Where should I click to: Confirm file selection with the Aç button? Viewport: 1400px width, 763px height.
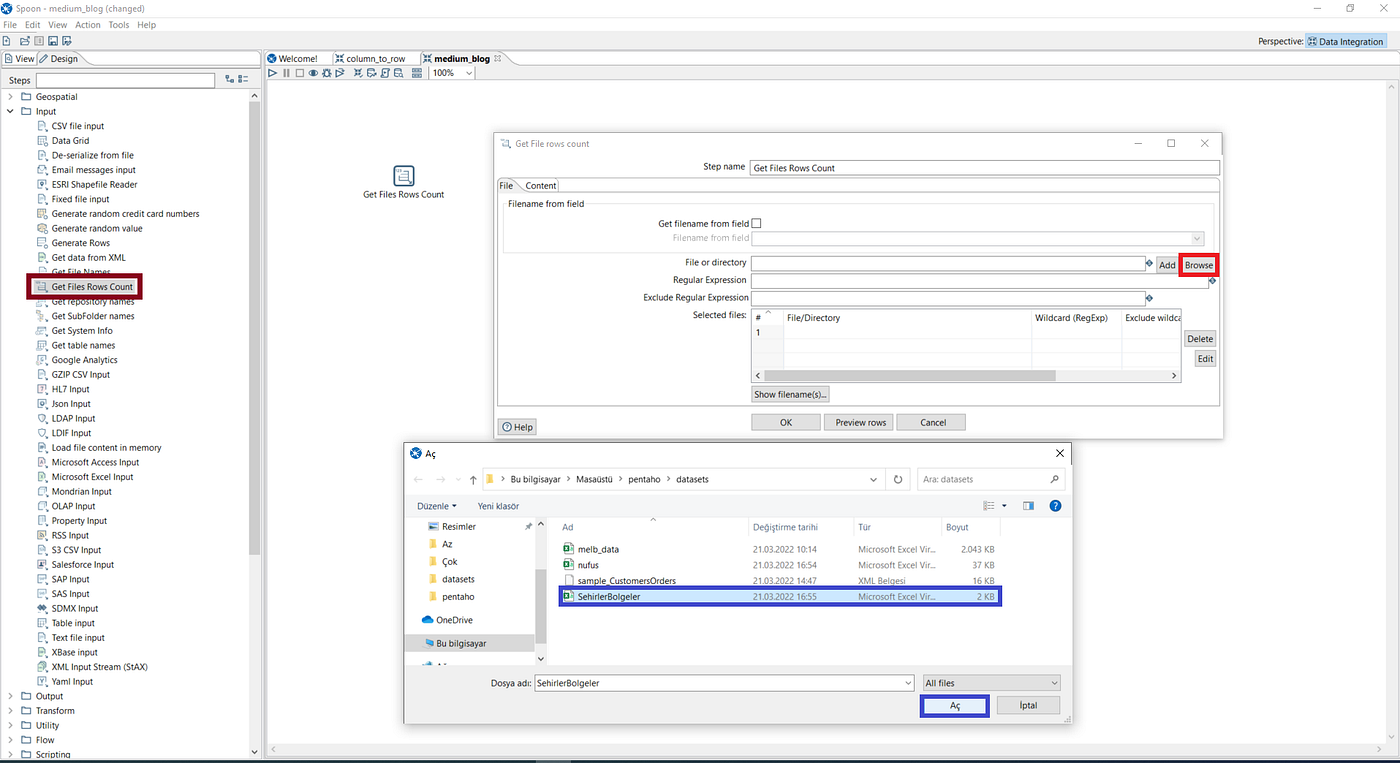(x=954, y=705)
